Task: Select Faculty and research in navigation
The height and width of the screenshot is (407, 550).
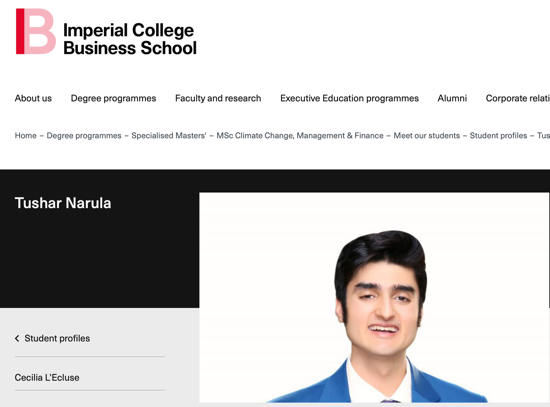Action: click(x=218, y=98)
